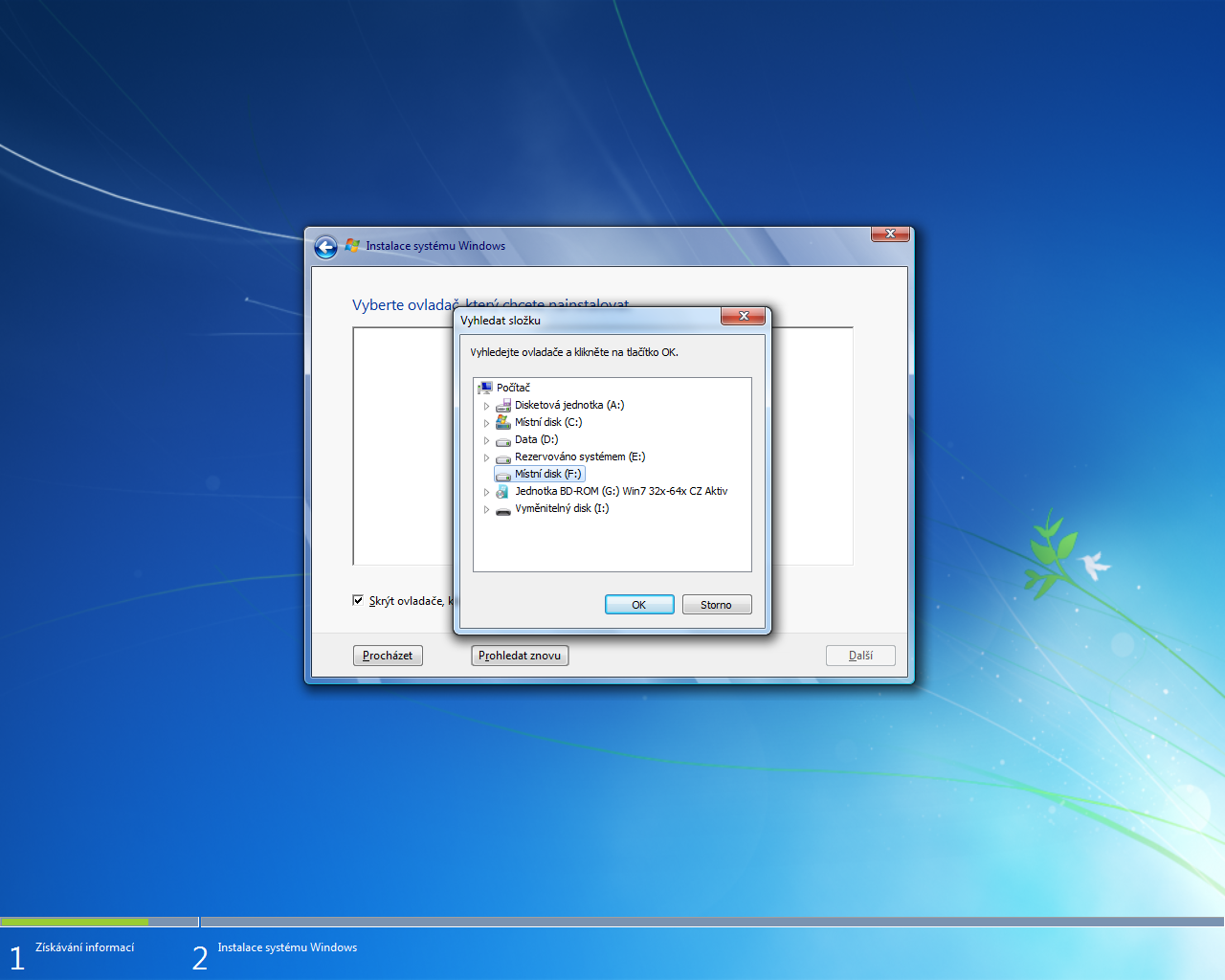Expand Vyměnitelný disk (I:) node
The width and height of the screenshot is (1225, 980).
tap(486, 509)
